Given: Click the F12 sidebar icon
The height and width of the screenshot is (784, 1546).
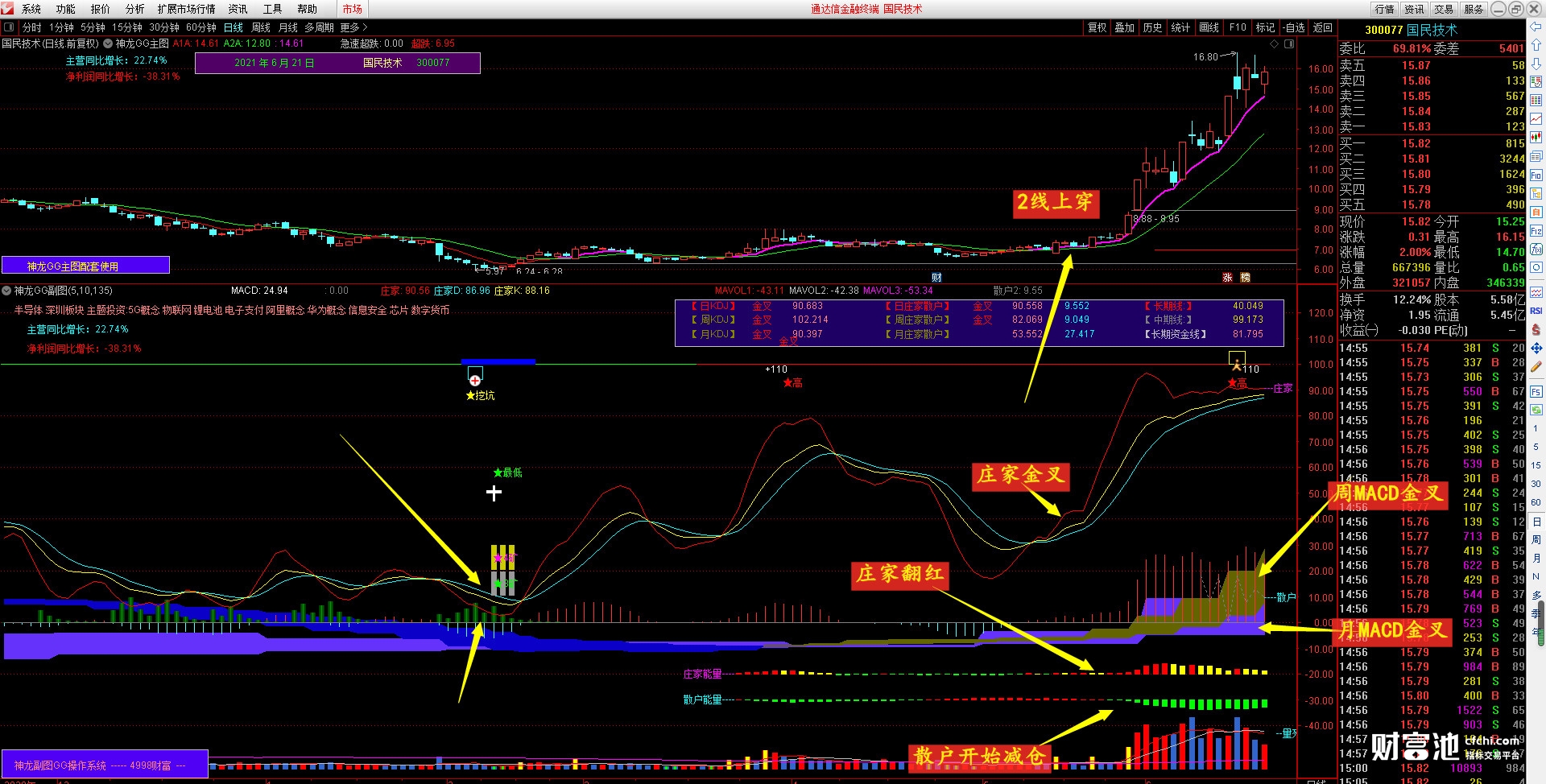Looking at the screenshot, I should pos(1536,230).
